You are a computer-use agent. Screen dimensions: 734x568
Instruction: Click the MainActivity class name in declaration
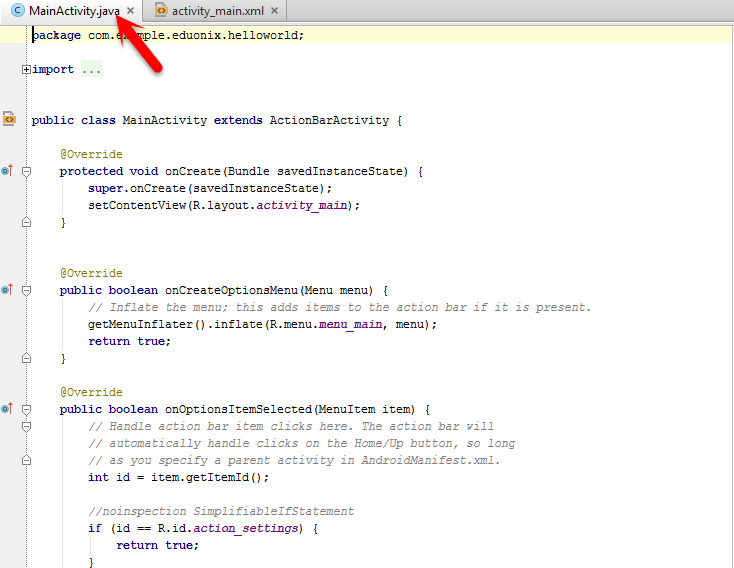tap(164, 120)
